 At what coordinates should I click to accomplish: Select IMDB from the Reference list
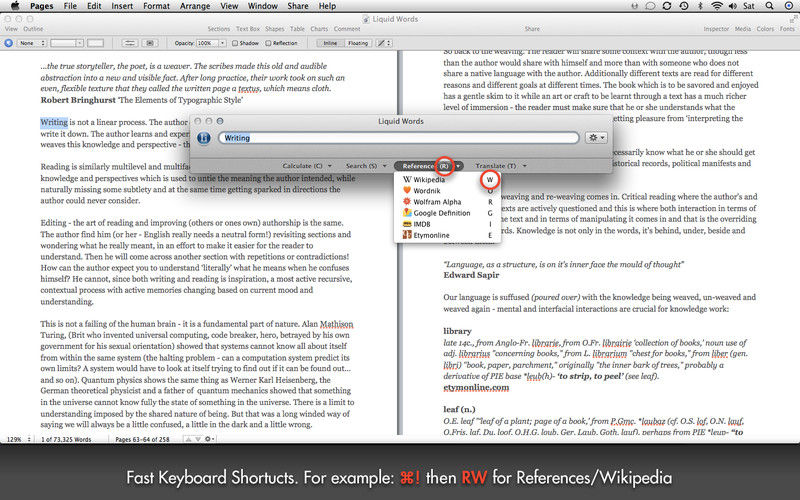447,224
